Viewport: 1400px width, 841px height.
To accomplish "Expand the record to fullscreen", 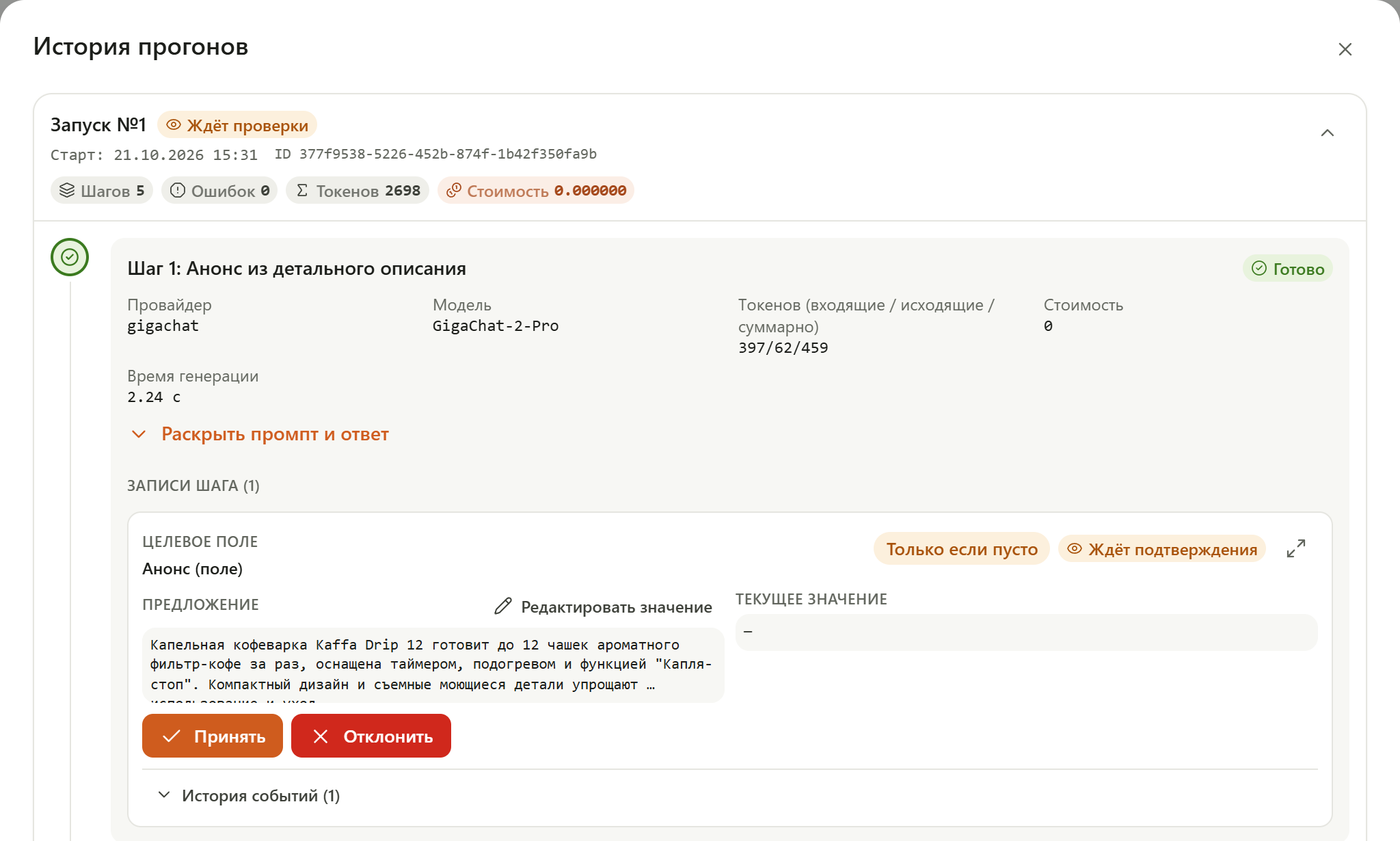I will 1295,548.
